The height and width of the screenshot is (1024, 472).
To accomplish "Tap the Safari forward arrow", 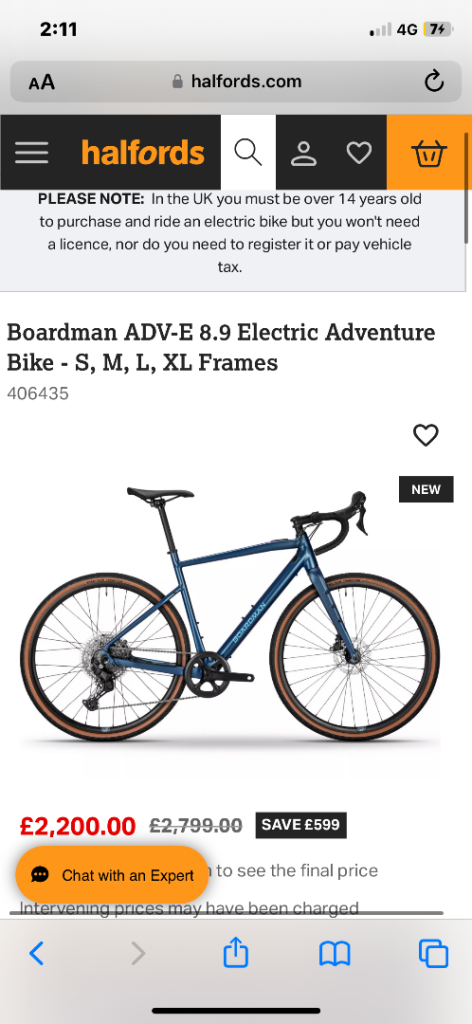I will [x=138, y=954].
